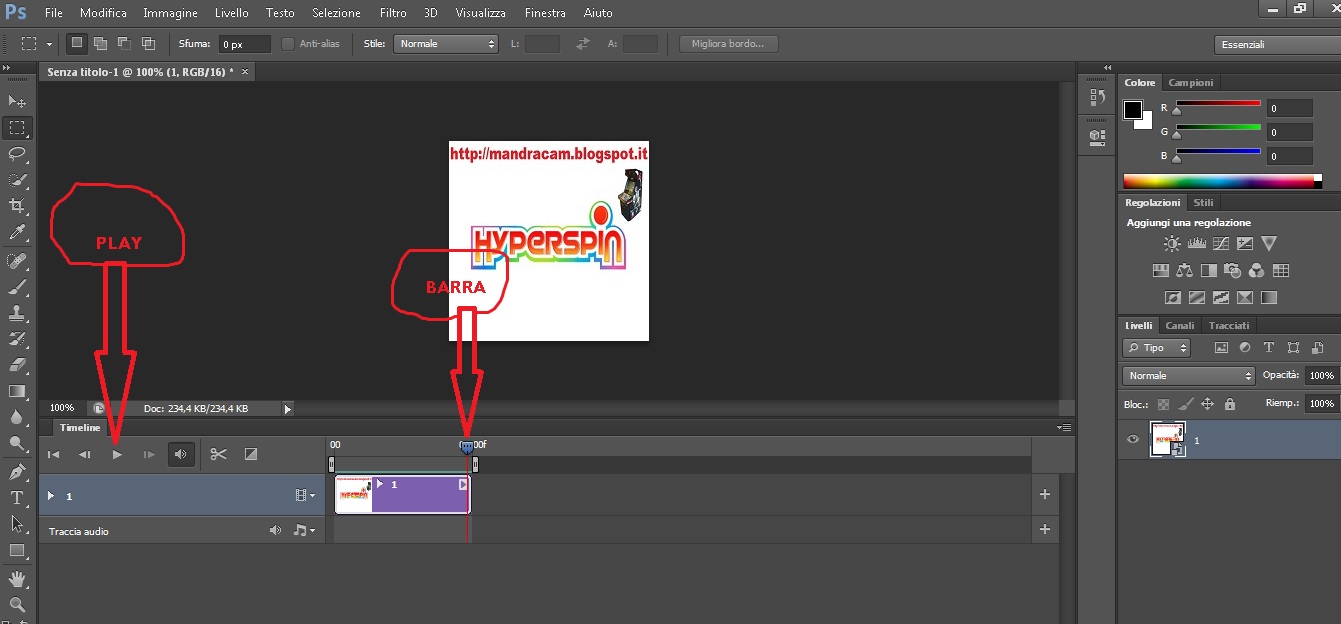Add a transition using the timeline transition icon
1341x624 pixels.
coord(250,454)
